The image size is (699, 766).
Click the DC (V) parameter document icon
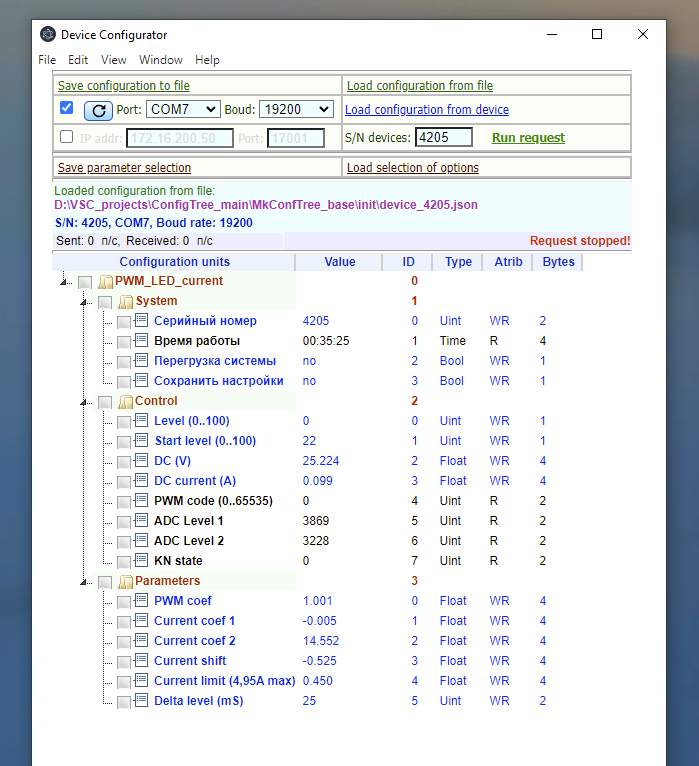coord(141,460)
